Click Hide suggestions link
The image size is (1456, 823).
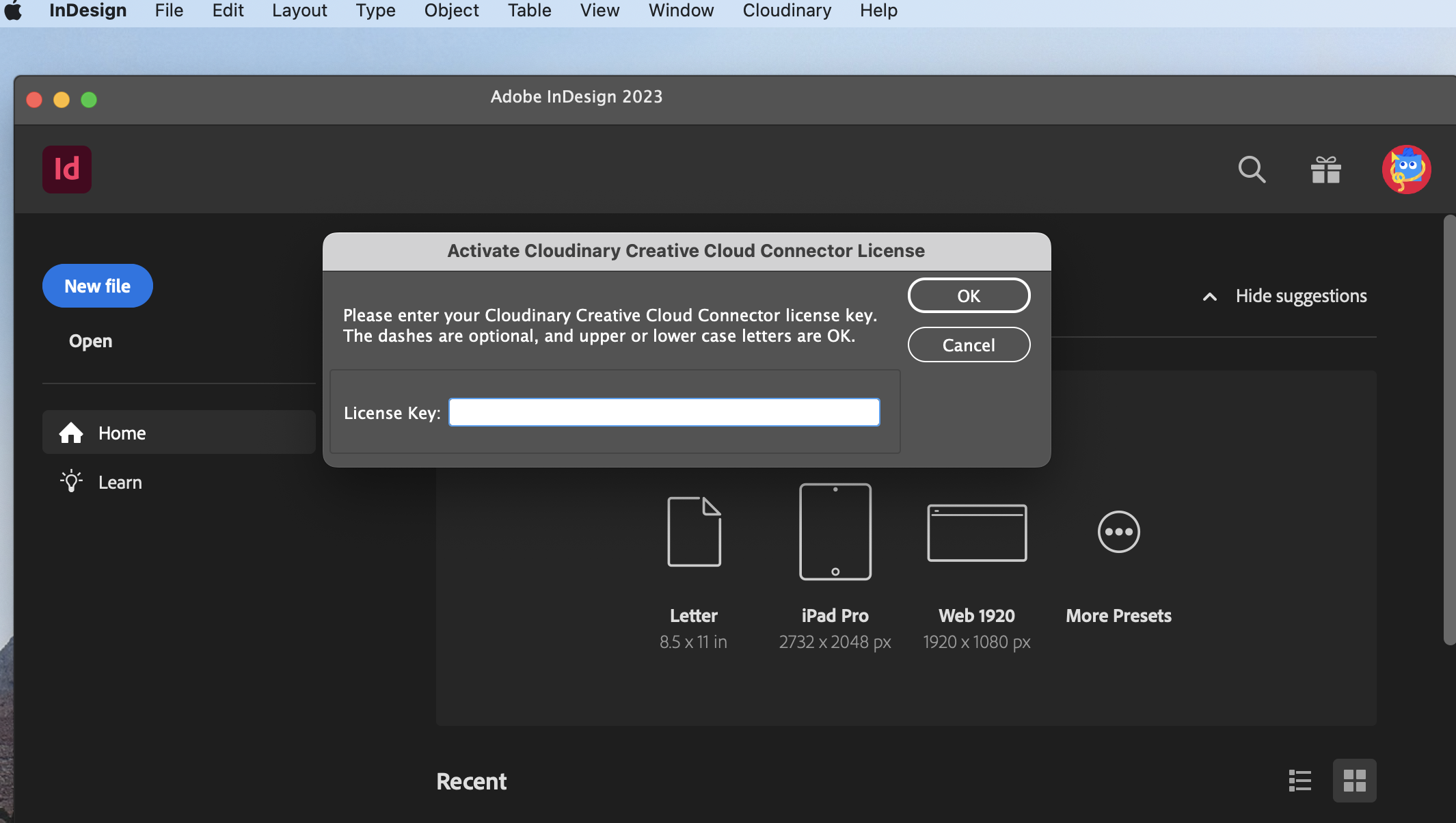pyautogui.click(x=1301, y=296)
